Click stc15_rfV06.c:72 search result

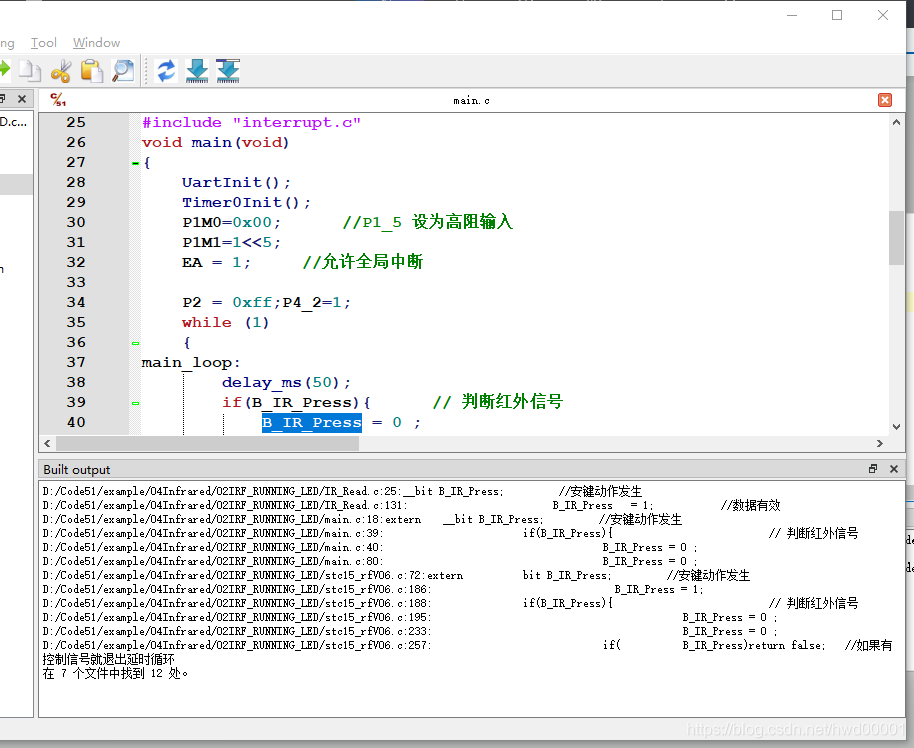tap(396, 575)
